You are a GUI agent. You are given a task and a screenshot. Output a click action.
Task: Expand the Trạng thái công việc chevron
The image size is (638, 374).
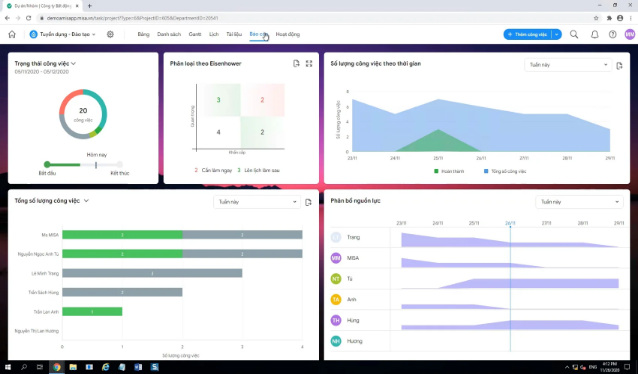[x=74, y=63]
